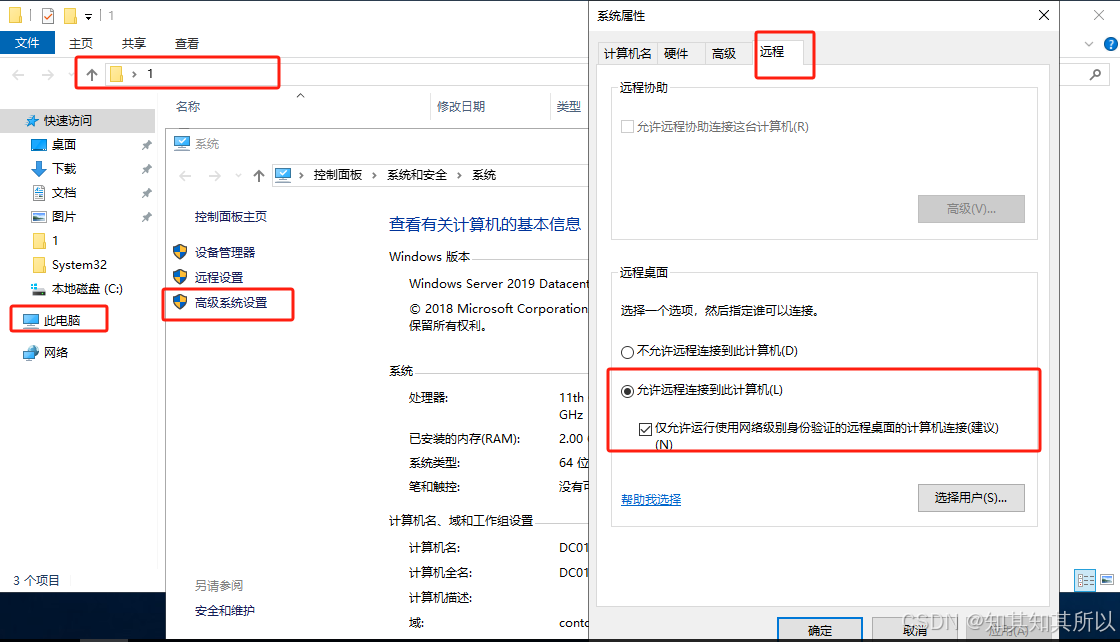Switch to details view icon in status bar

pos(1085,580)
